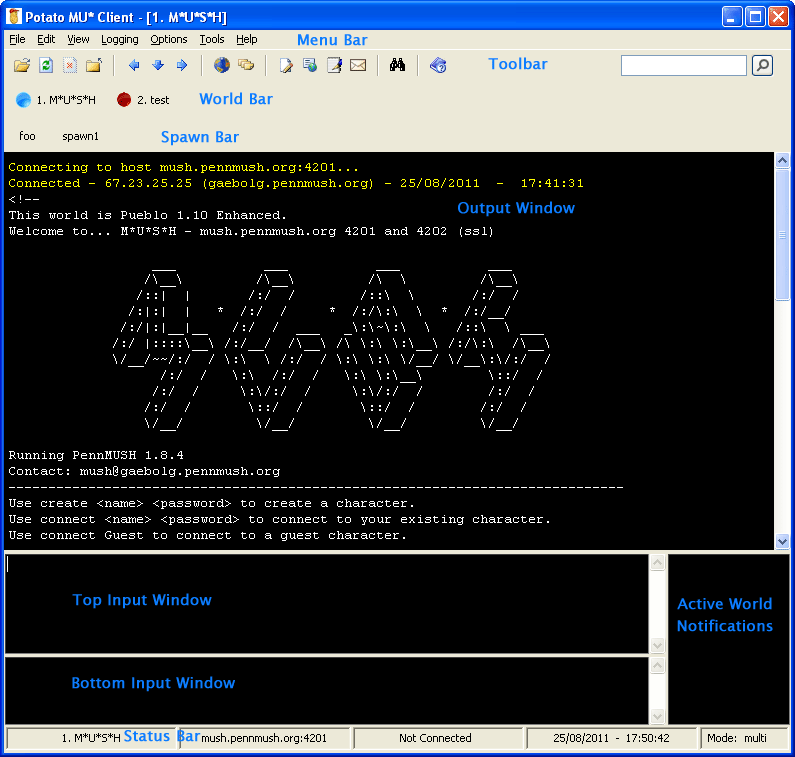795x757 pixels.
Task: Click status bar world name 1. M*U*S*H
Action: (x=91, y=738)
